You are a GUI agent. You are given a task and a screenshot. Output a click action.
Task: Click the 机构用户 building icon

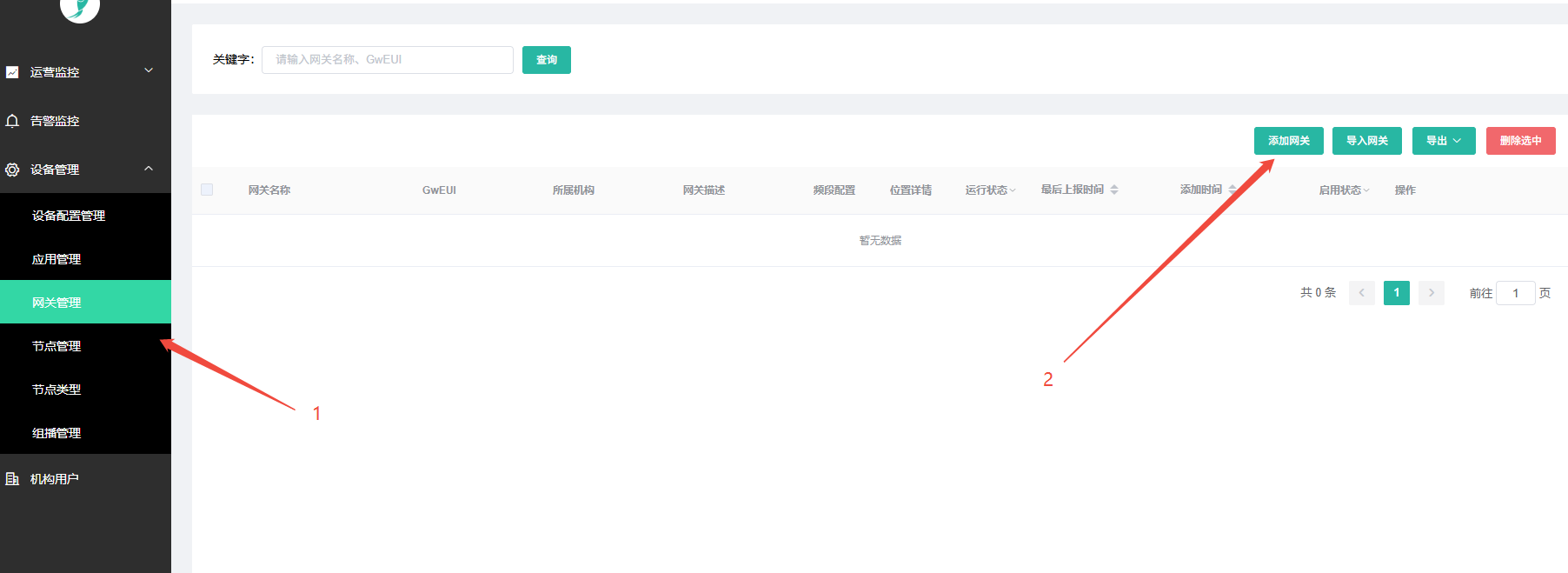click(x=12, y=479)
